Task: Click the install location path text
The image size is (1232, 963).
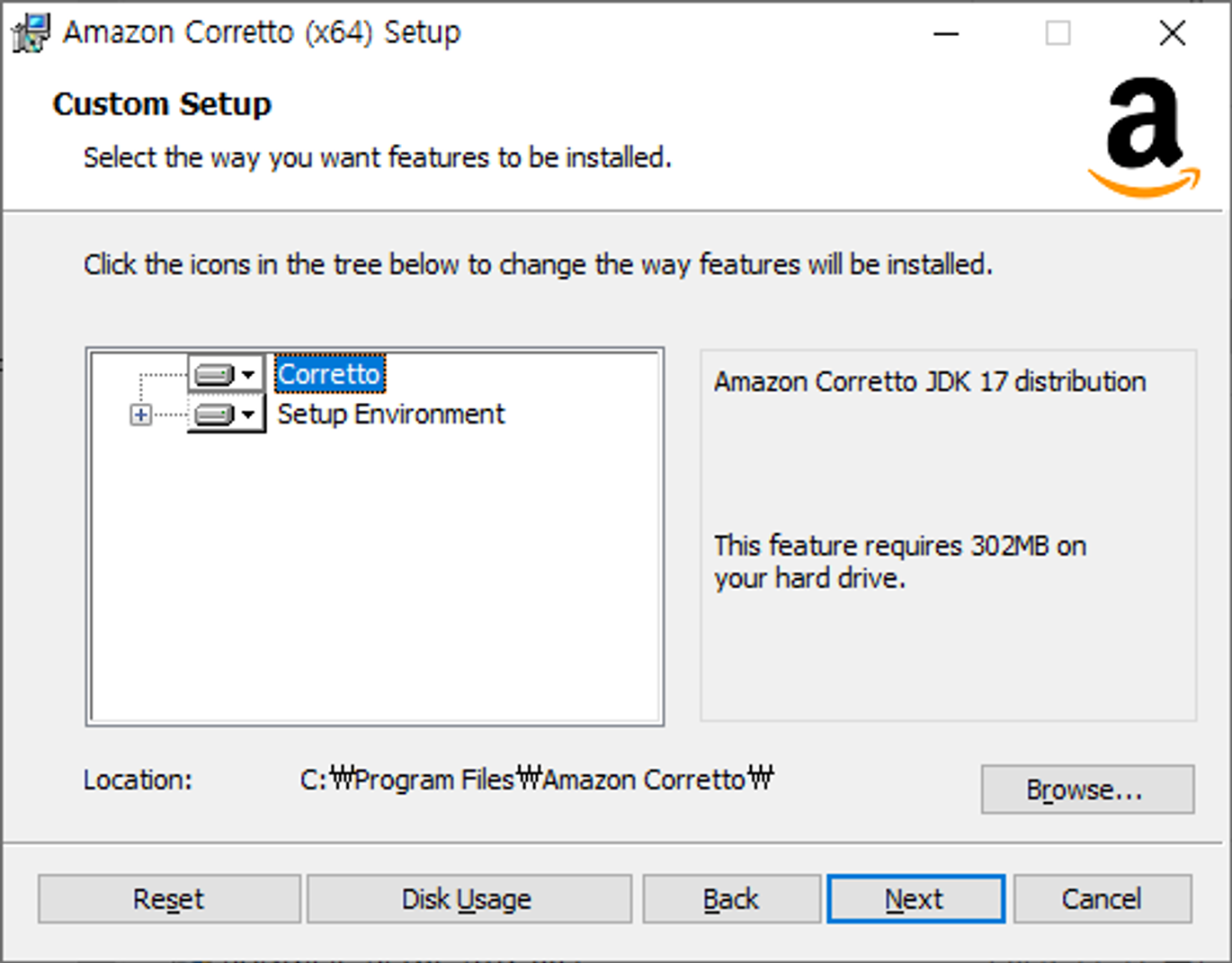Action: tap(537, 779)
